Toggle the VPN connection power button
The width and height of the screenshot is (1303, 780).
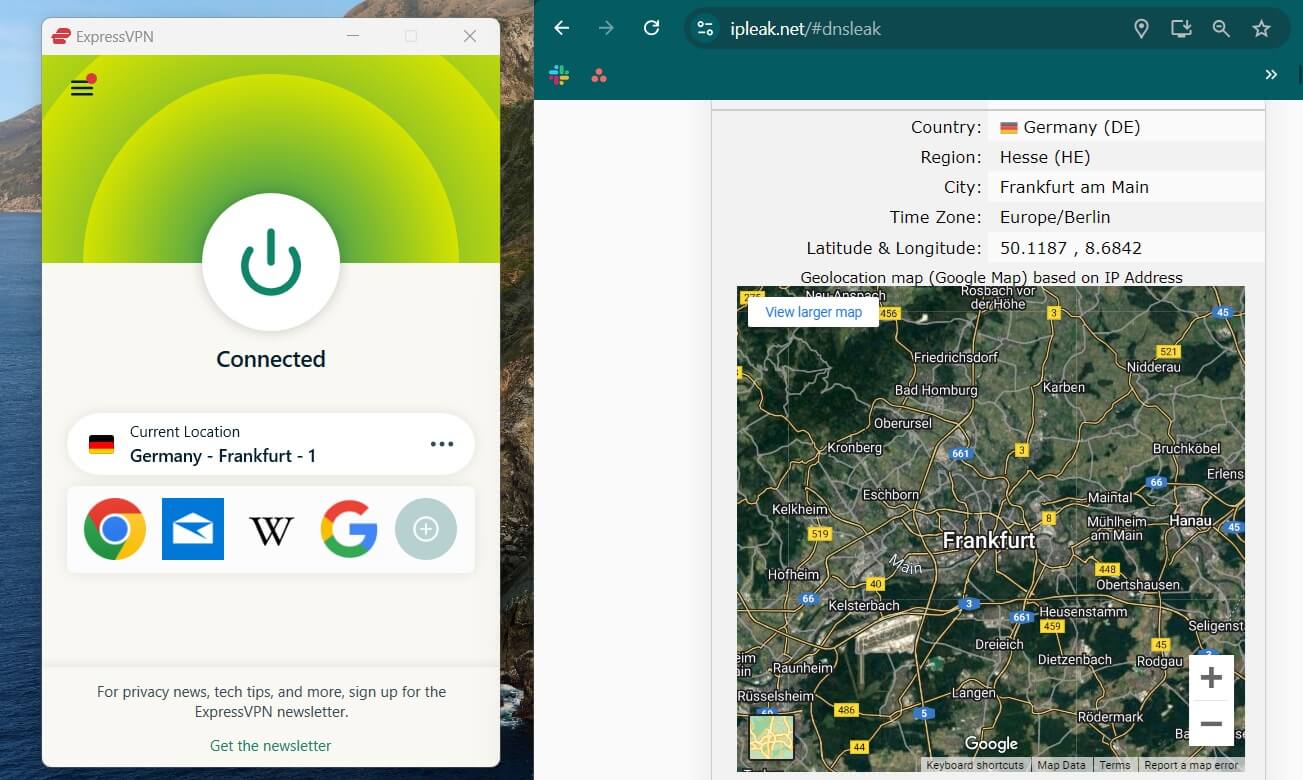pyautogui.click(x=271, y=261)
